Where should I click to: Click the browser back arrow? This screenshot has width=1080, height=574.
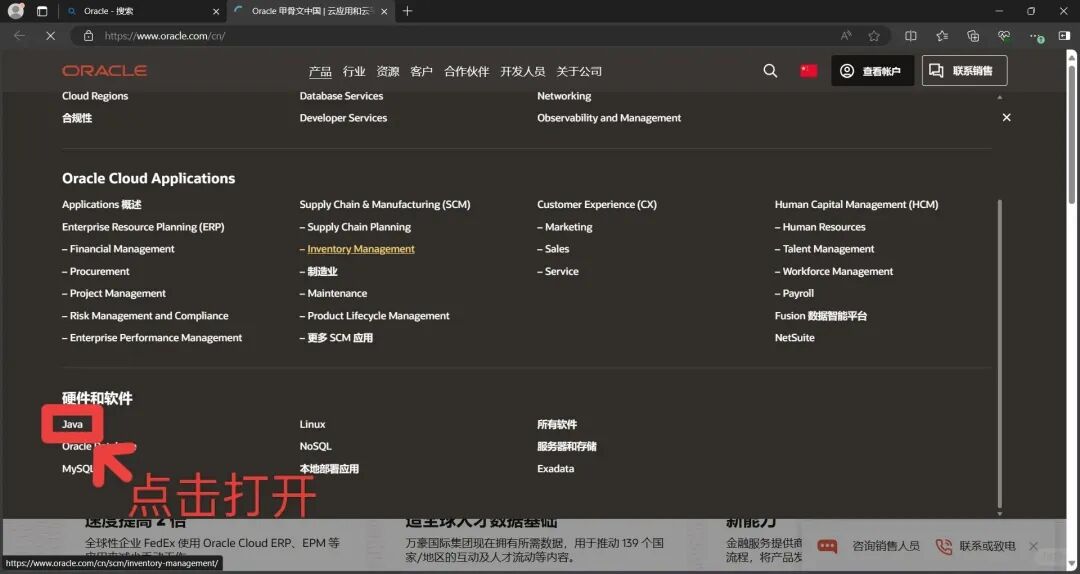point(19,36)
